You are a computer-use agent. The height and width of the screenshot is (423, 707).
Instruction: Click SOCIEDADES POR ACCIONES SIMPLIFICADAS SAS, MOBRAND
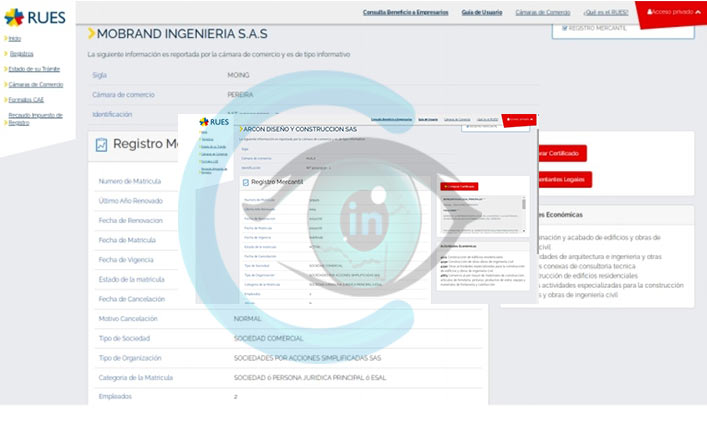[307, 358]
